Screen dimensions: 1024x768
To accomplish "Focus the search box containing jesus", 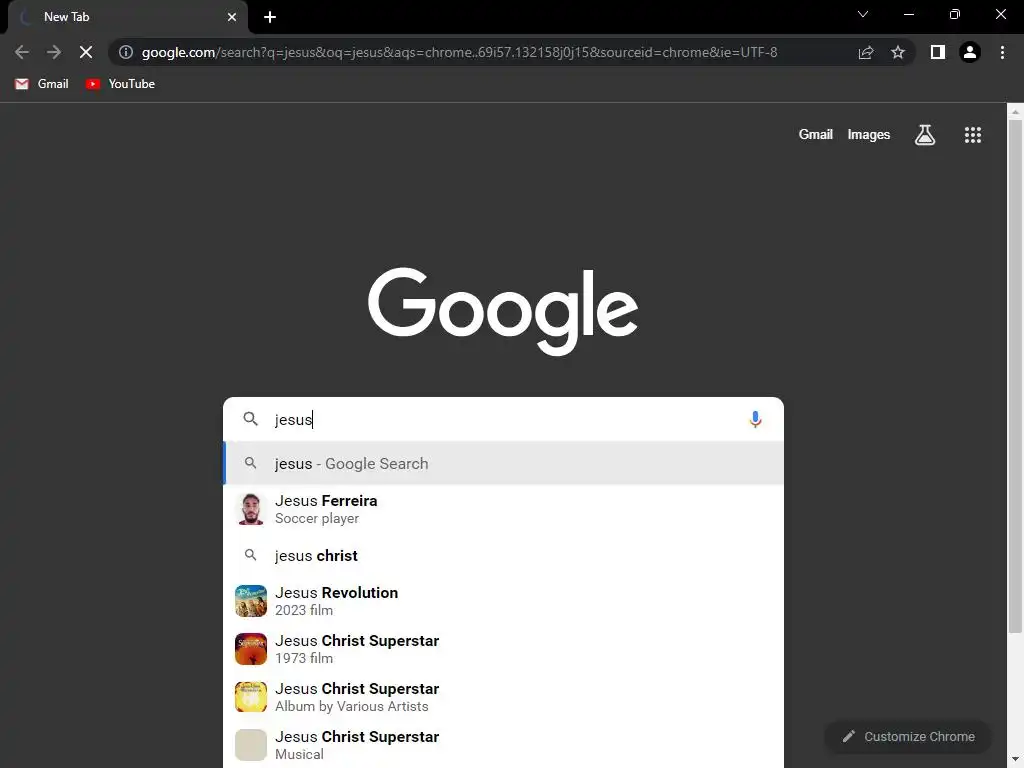I will pyautogui.click(x=504, y=419).
